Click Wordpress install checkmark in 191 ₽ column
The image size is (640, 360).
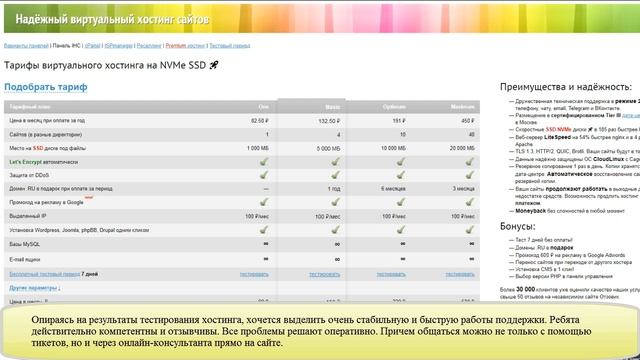401,230
